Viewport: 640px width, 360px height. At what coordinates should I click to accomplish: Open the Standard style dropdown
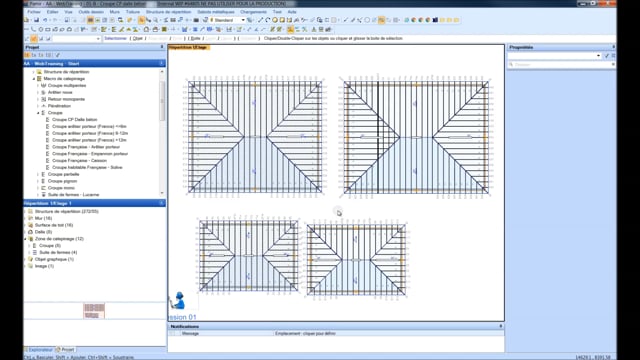tap(243, 20)
